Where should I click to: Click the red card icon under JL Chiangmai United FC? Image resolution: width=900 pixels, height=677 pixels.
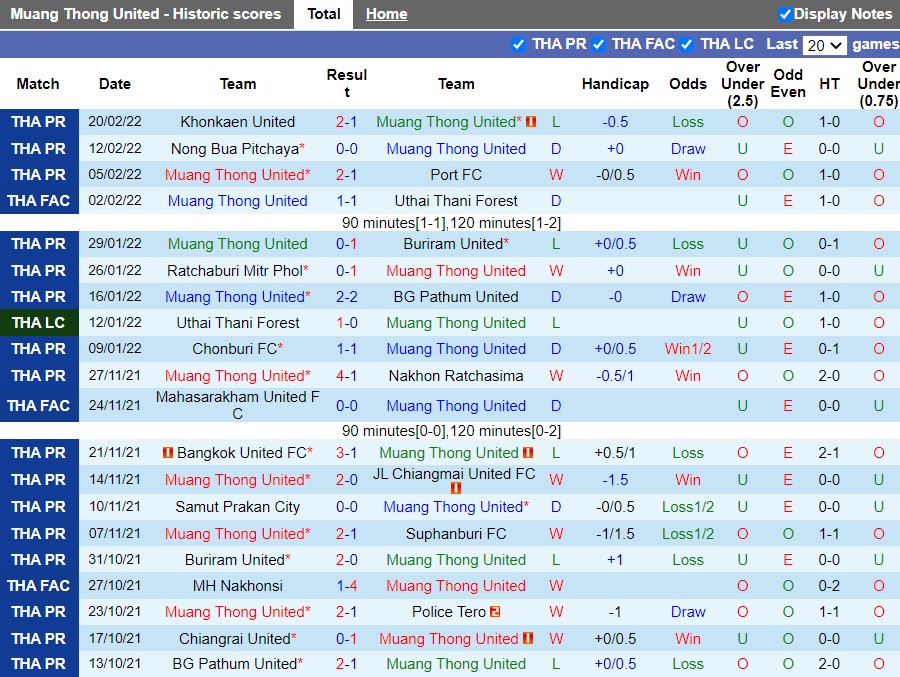pyautogui.click(x=457, y=489)
